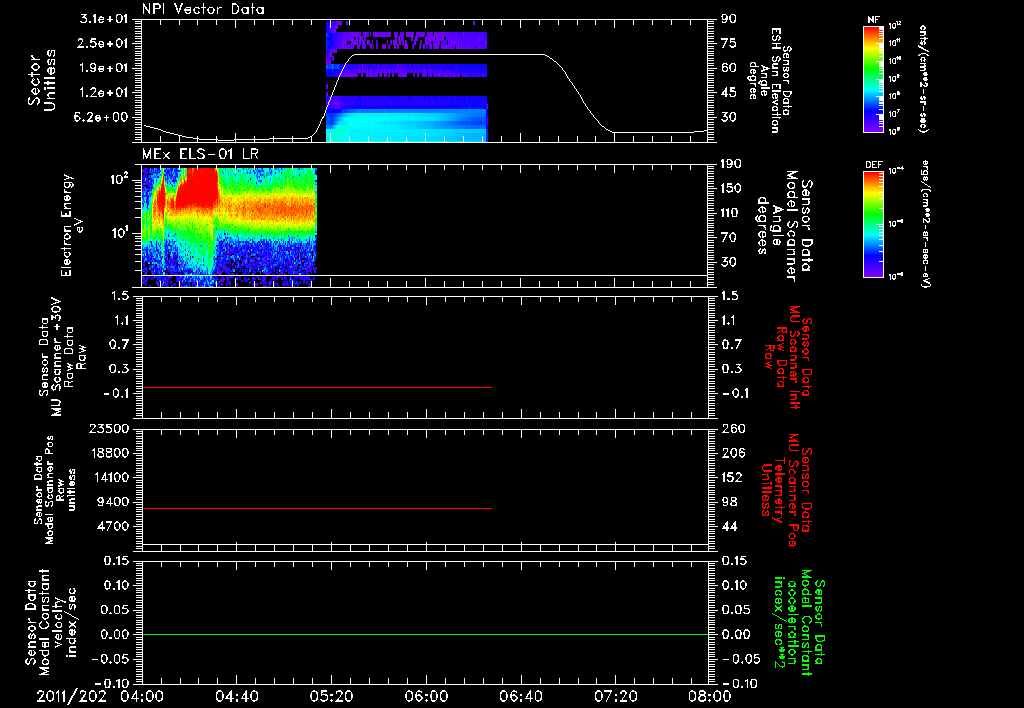Click the red Scanner Pos trace near 9400
Image resolution: width=1024 pixels, height=708 pixels.
pyautogui.click(x=317, y=508)
